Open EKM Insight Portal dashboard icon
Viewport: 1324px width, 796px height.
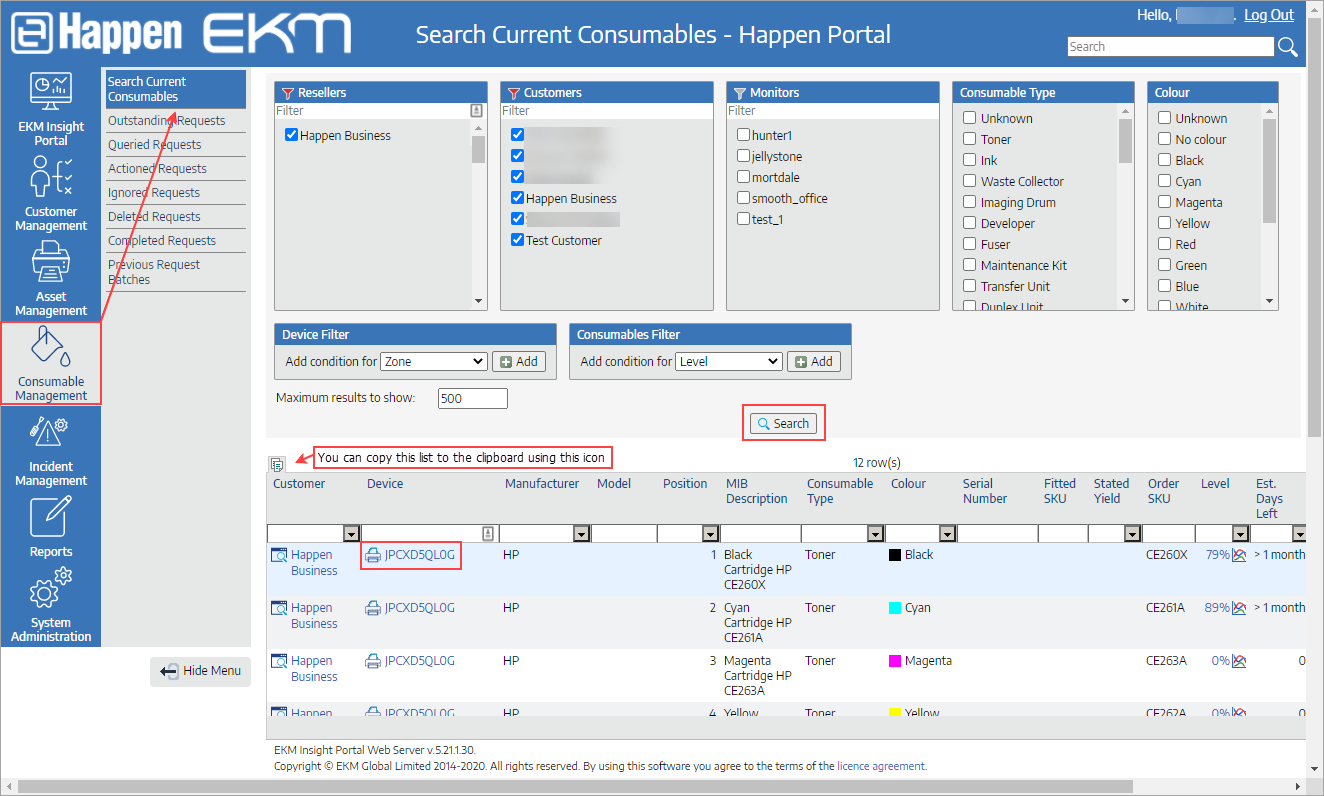click(x=51, y=93)
